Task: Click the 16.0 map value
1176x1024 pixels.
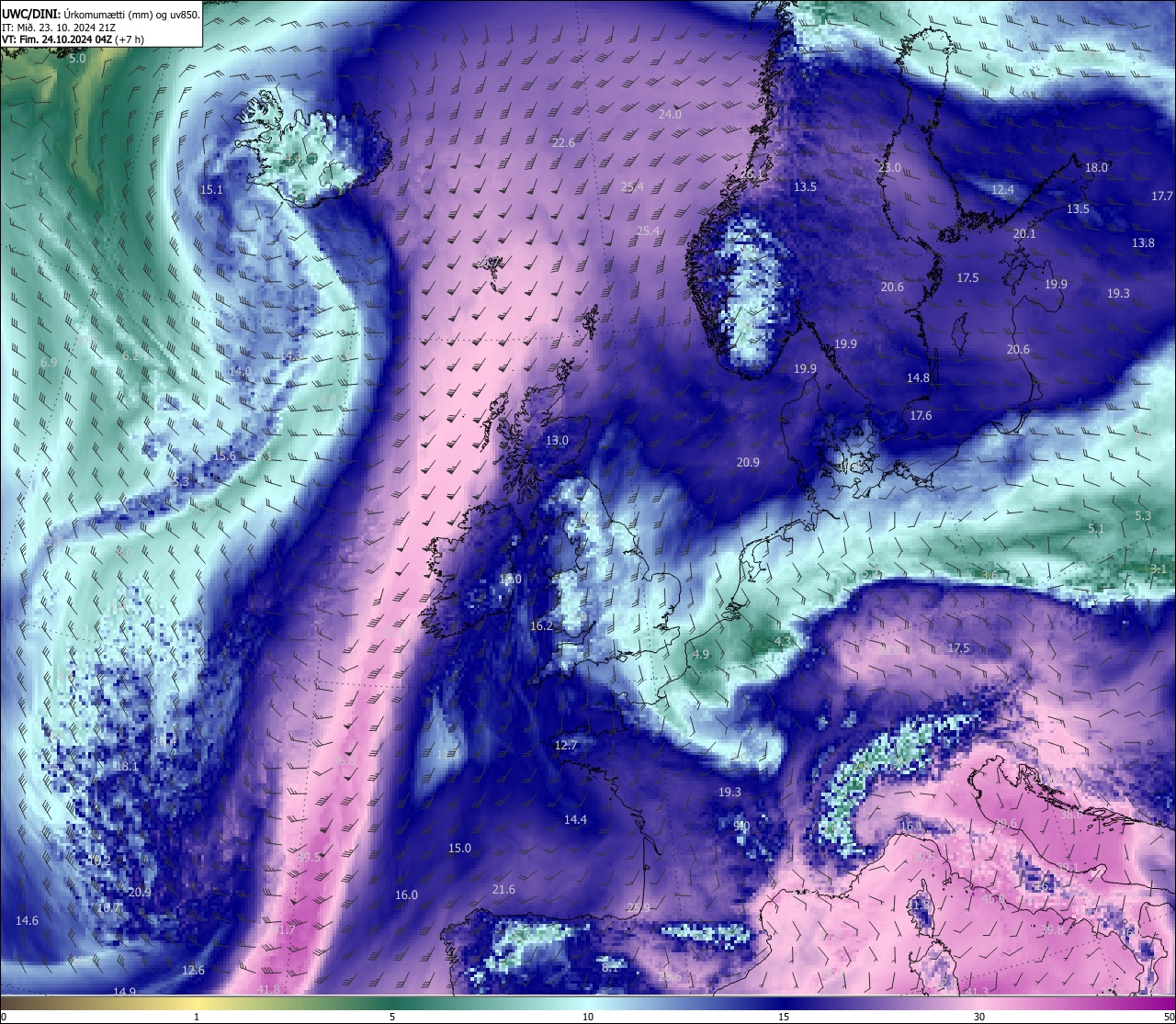Action: click(x=406, y=895)
